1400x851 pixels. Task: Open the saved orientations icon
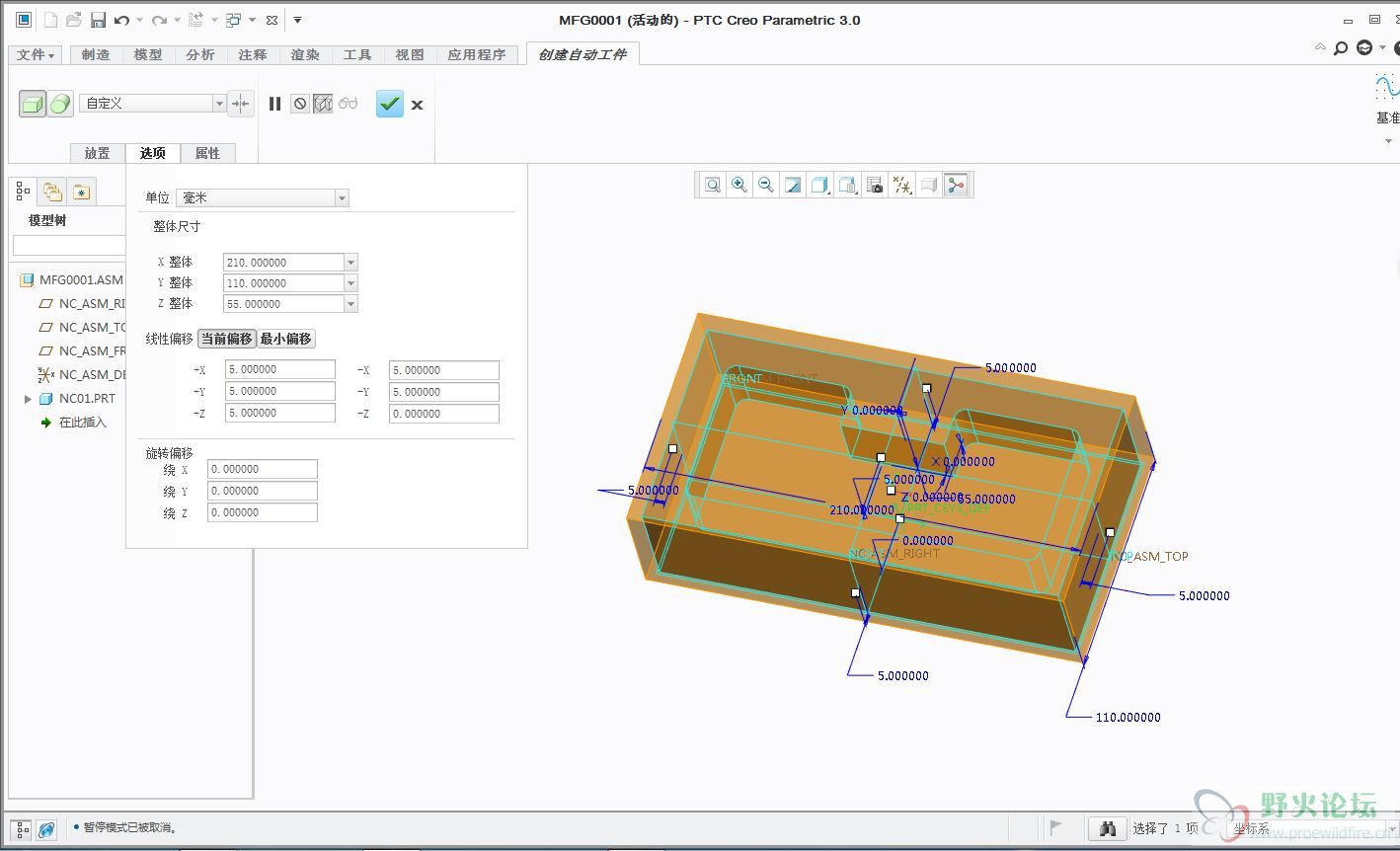tap(847, 185)
